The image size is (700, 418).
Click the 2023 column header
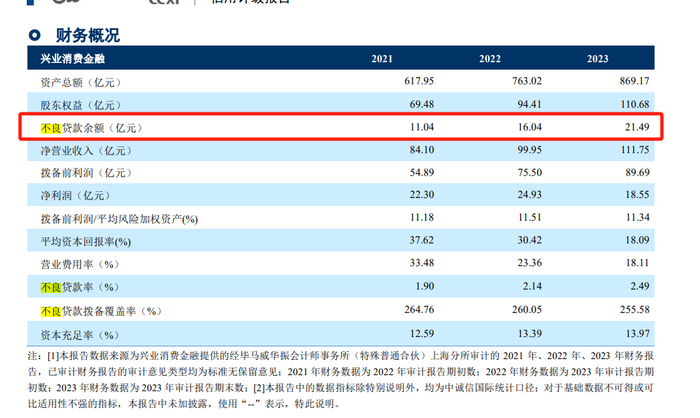click(597, 59)
